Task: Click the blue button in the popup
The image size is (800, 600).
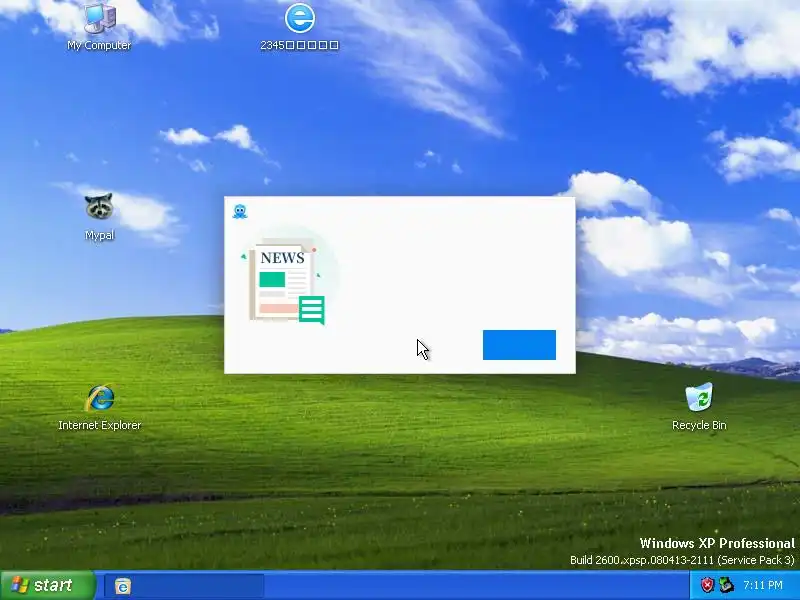Action: [519, 345]
